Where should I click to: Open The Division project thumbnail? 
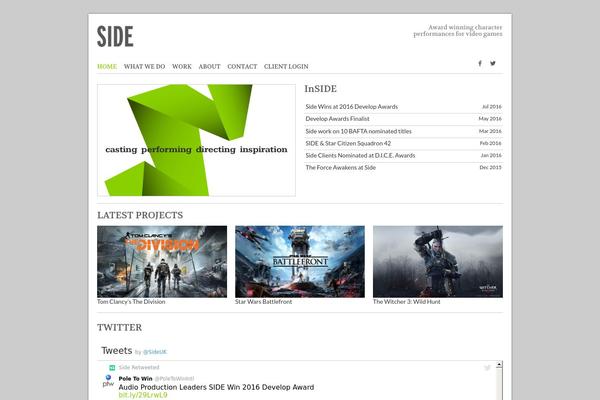162,261
